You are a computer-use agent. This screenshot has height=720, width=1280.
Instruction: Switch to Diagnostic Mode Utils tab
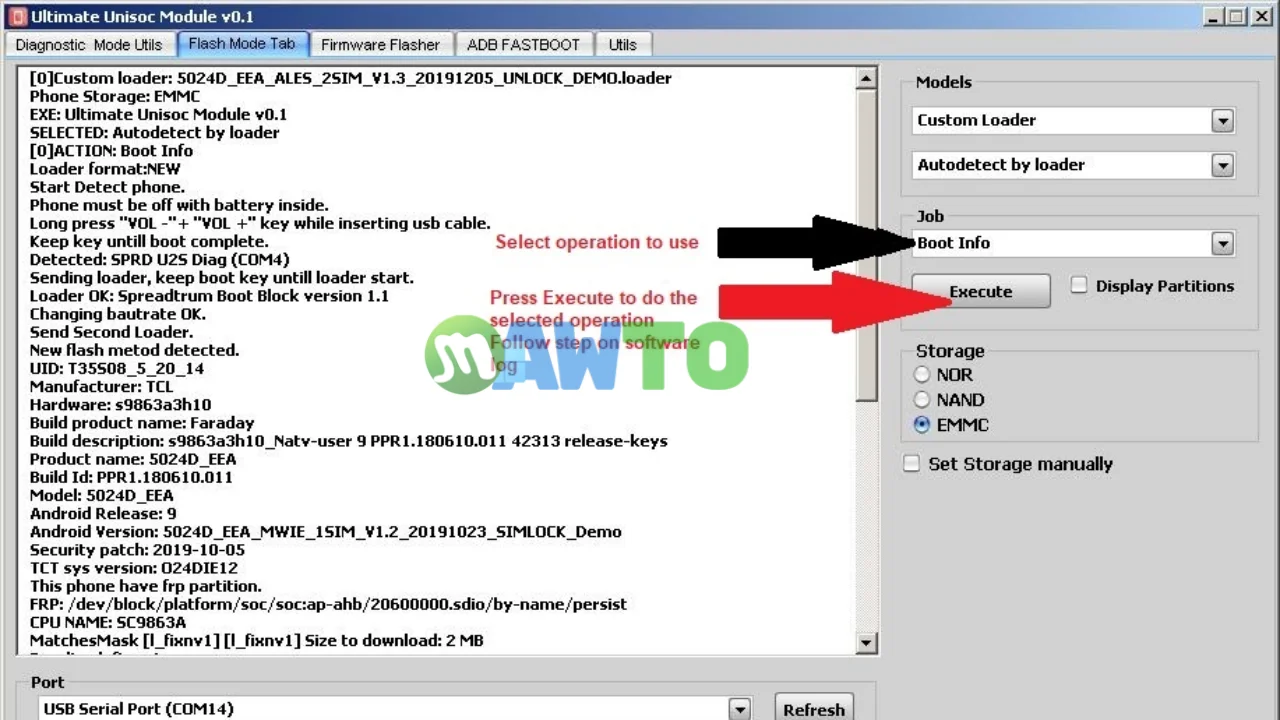[x=89, y=45]
